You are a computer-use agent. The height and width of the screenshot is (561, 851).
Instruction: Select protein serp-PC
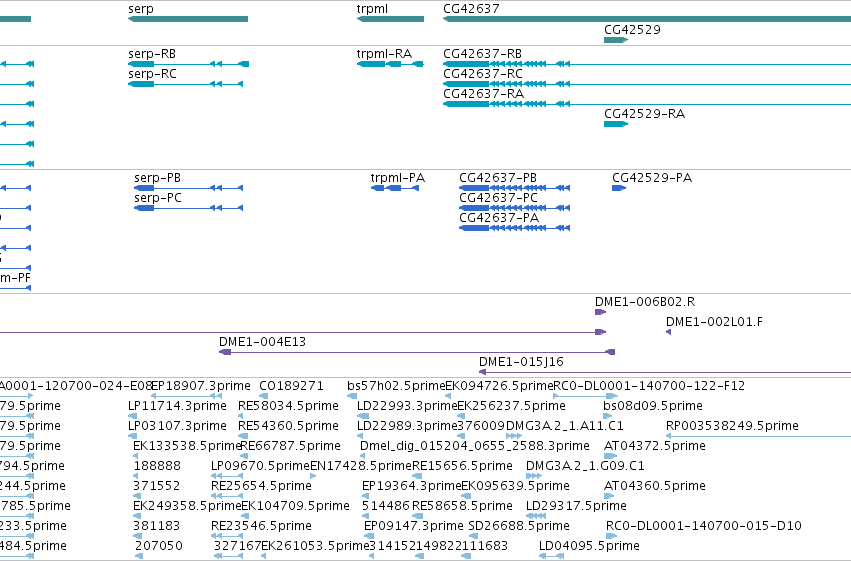coord(158,198)
